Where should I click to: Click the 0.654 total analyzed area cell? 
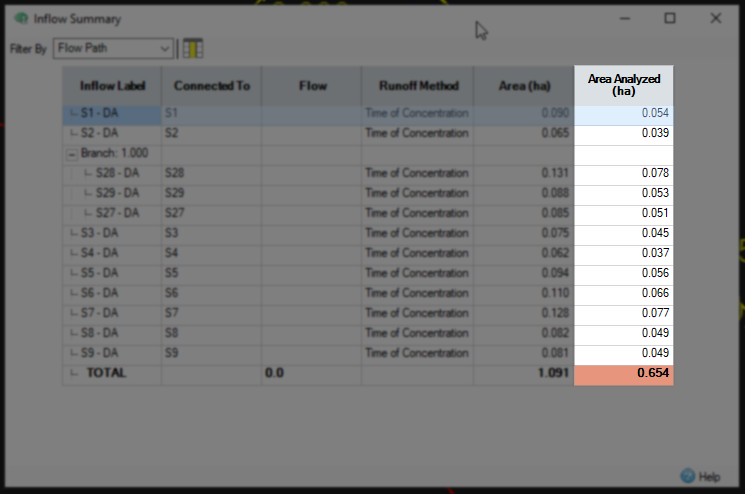point(624,375)
